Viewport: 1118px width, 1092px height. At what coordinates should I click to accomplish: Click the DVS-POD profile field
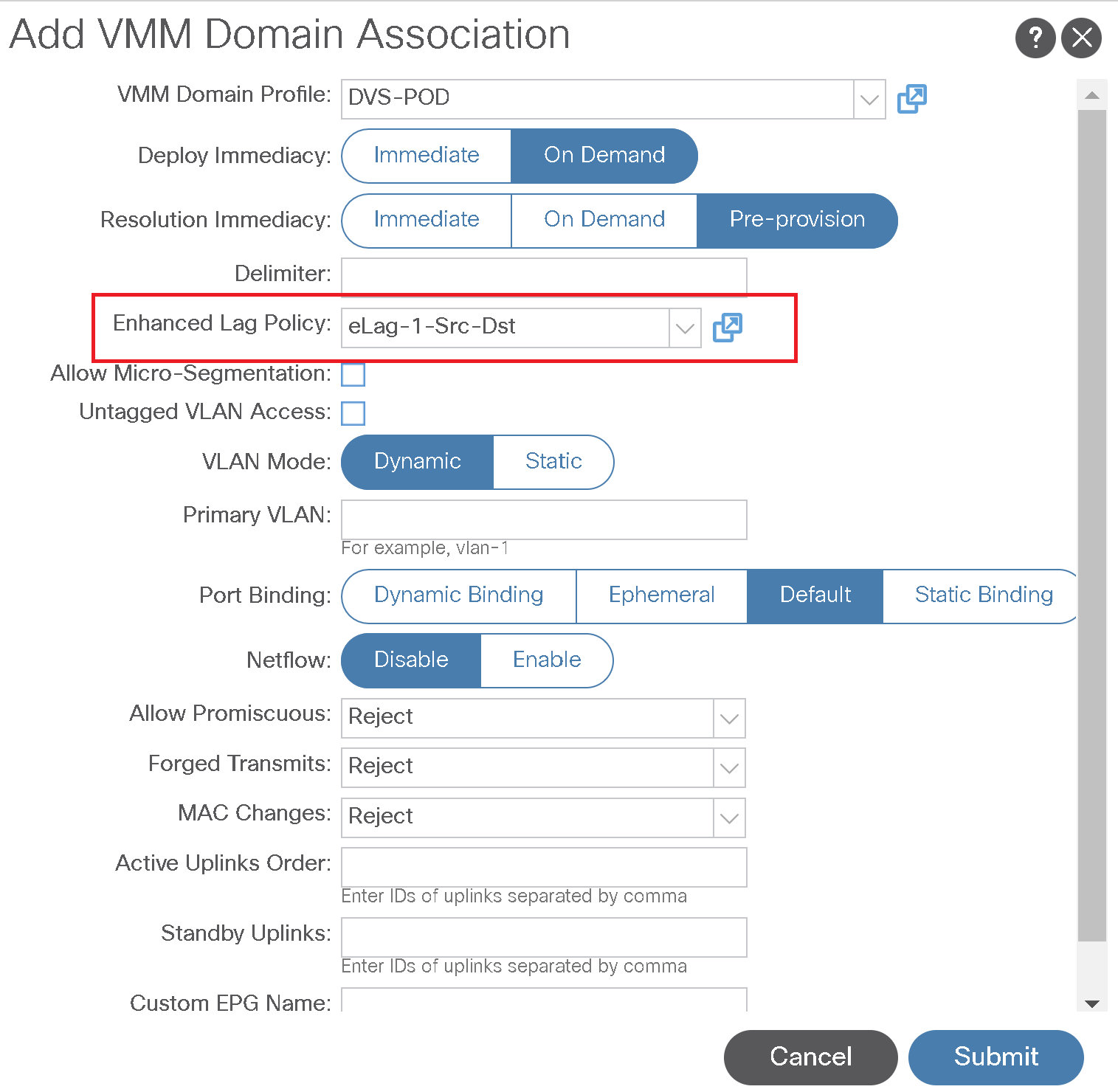pos(598,99)
